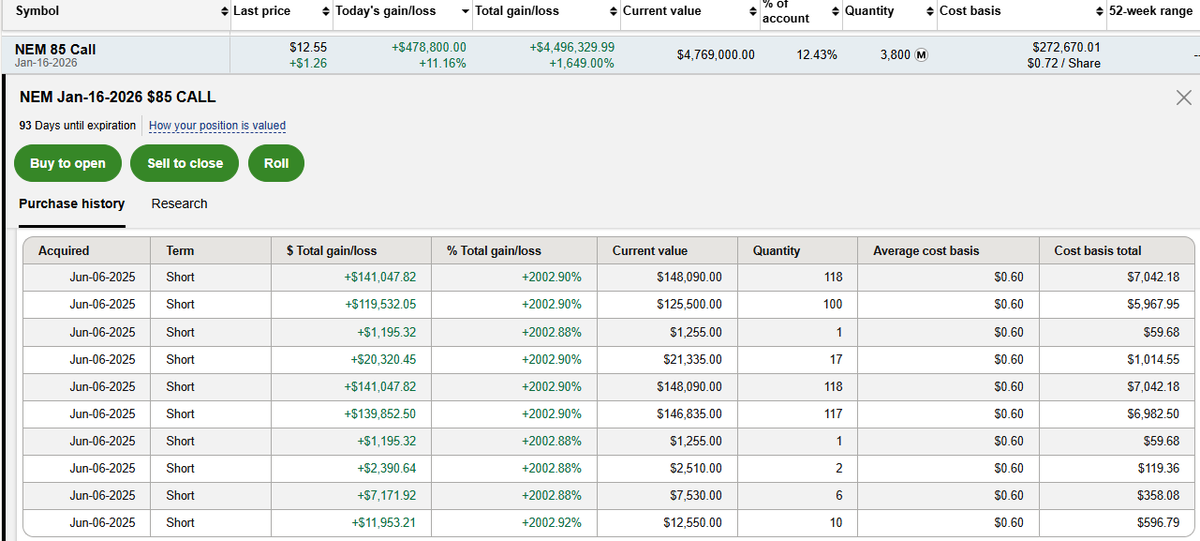The width and height of the screenshot is (1200, 541).
Task: Select today's gain value +$478,800.00
Action: point(429,47)
